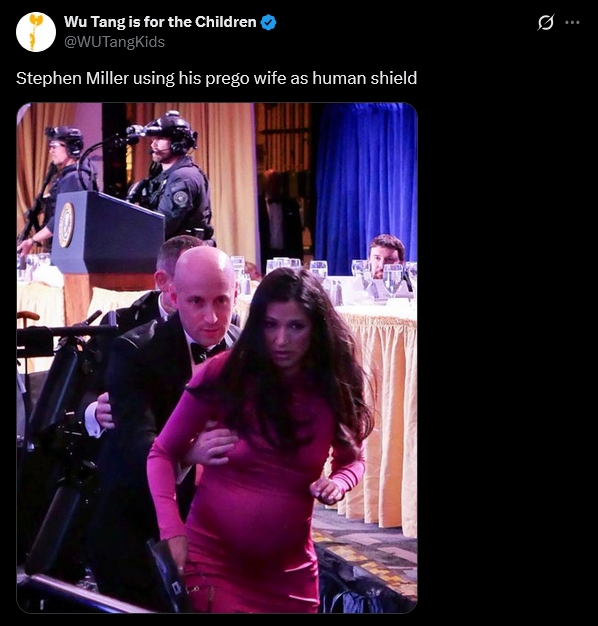
Task: Open the Grok explain-post icon
Action: click(x=545, y=22)
